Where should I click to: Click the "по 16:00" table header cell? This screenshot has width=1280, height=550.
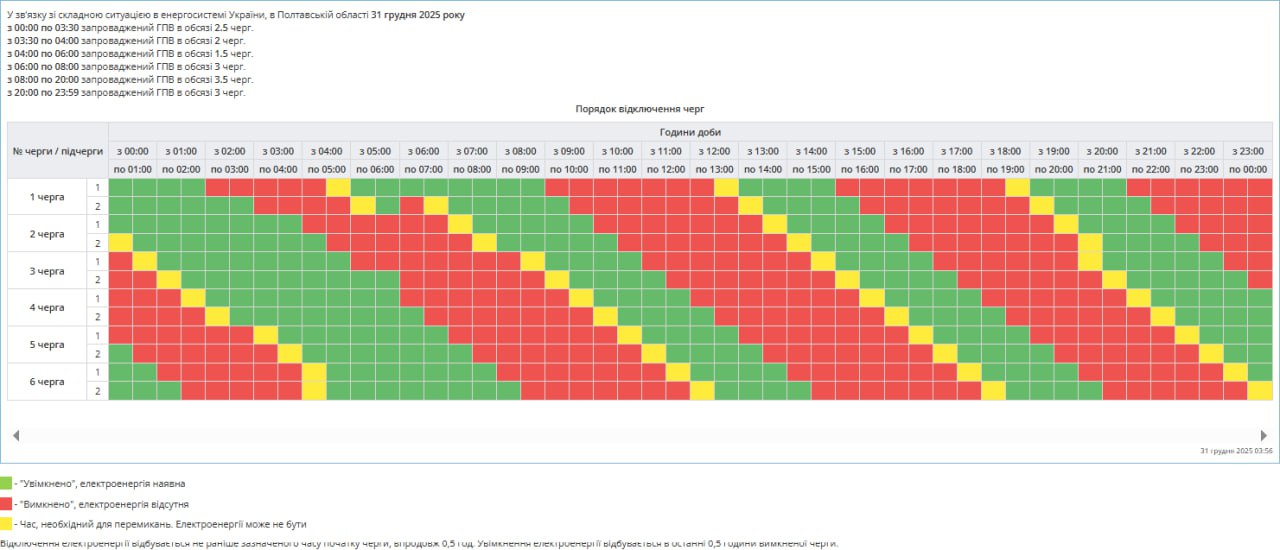(x=860, y=170)
